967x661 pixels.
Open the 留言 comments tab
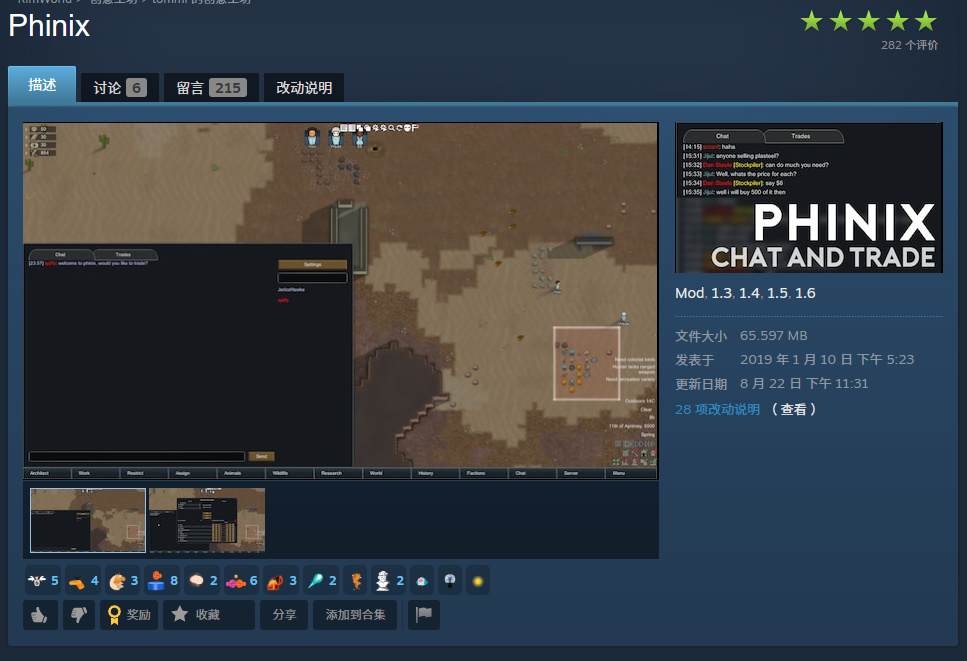pyautogui.click(x=212, y=88)
